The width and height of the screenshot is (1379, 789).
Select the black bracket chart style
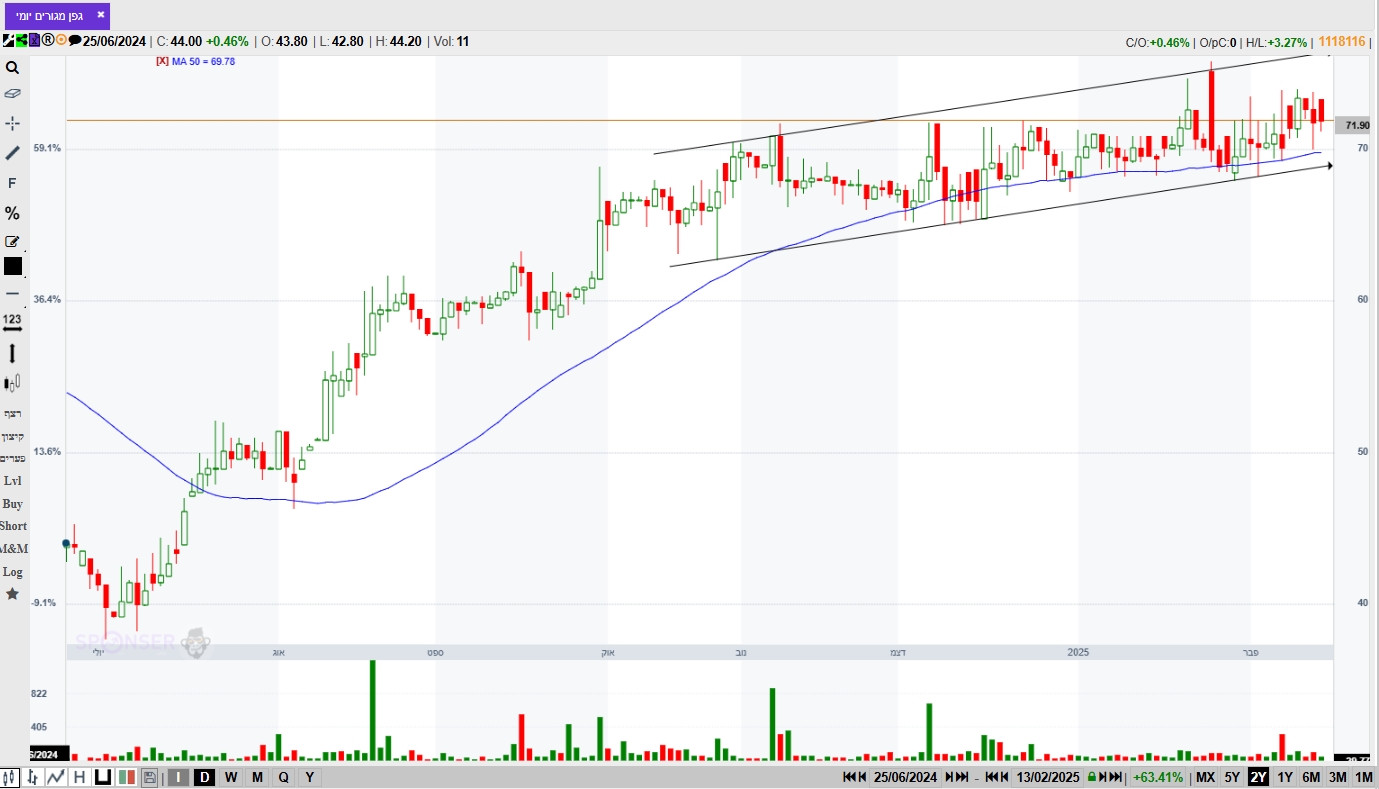pyautogui.click(x=102, y=777)
